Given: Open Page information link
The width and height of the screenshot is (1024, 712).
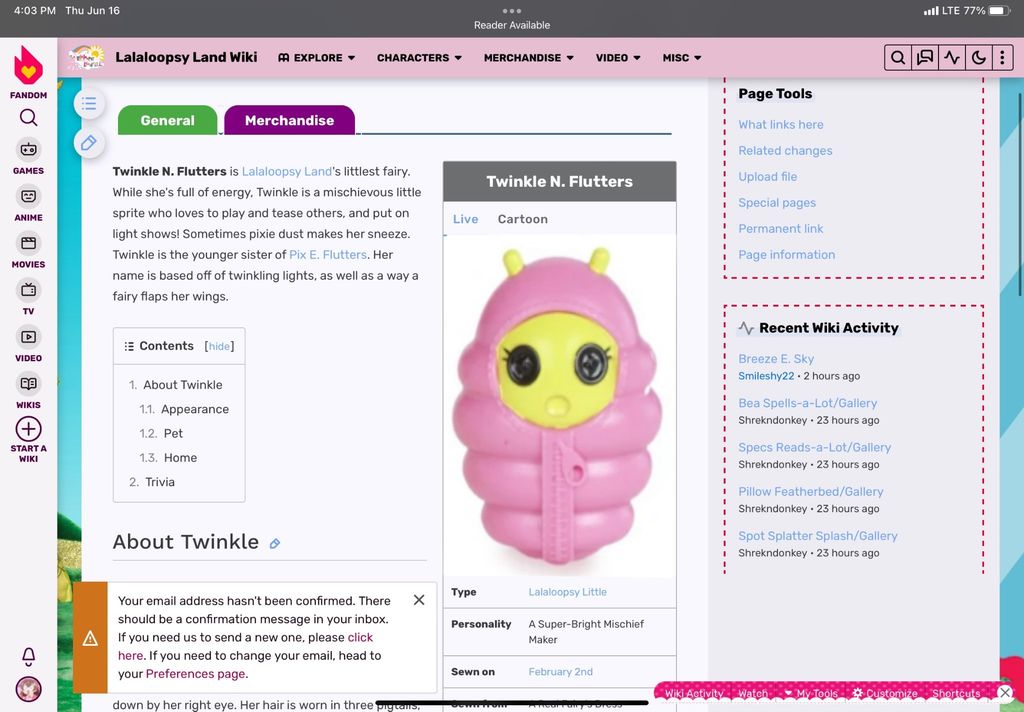Looking at the screenshot, I should tap(786, 255).
